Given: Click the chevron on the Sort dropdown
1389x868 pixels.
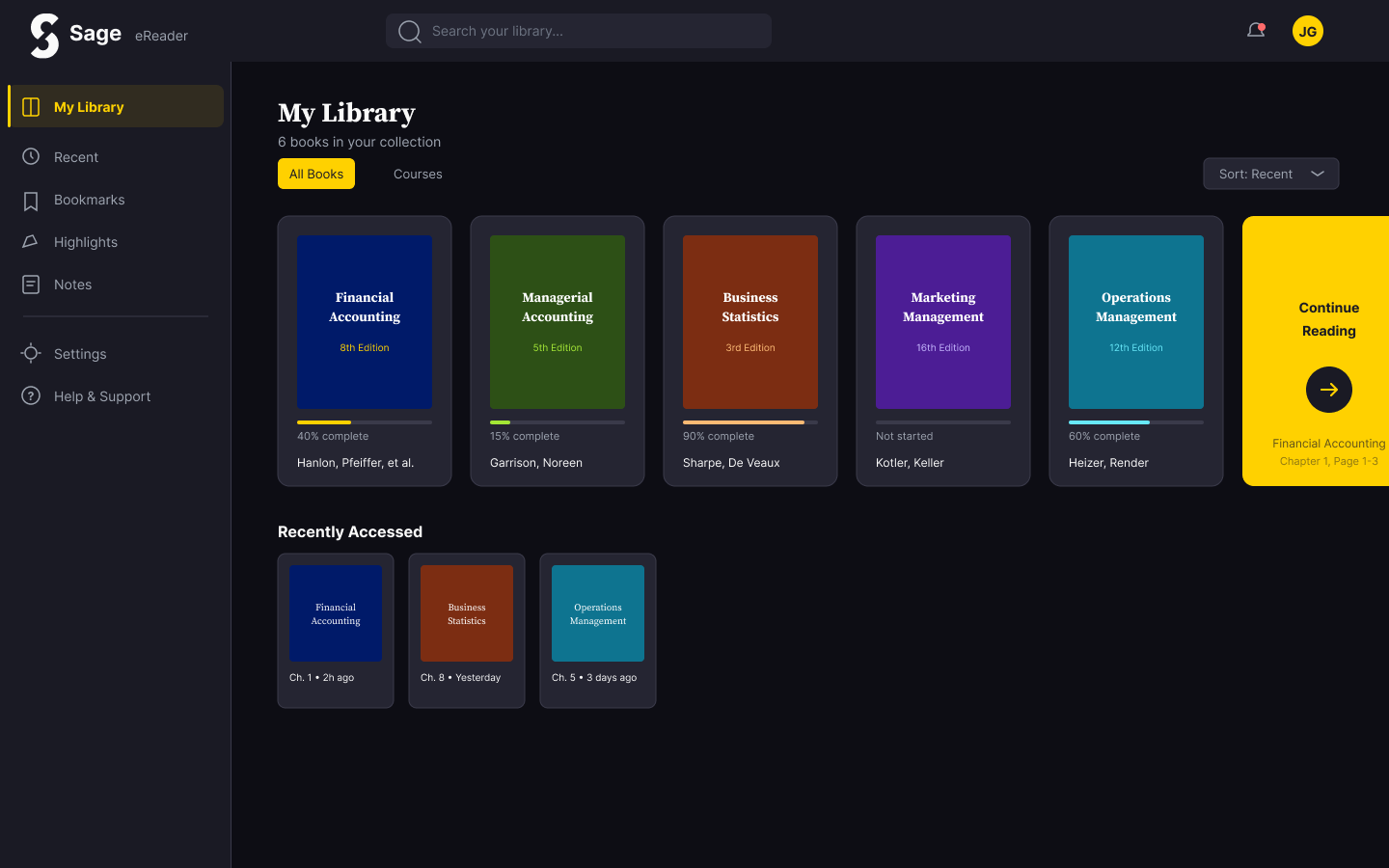Looking at the screenshot, I should click(x=1318, y=174).
